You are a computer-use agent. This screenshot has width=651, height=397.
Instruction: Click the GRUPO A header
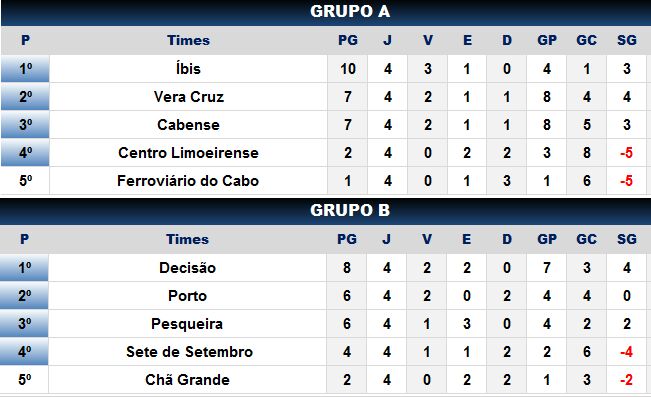[x=350, y=12]
